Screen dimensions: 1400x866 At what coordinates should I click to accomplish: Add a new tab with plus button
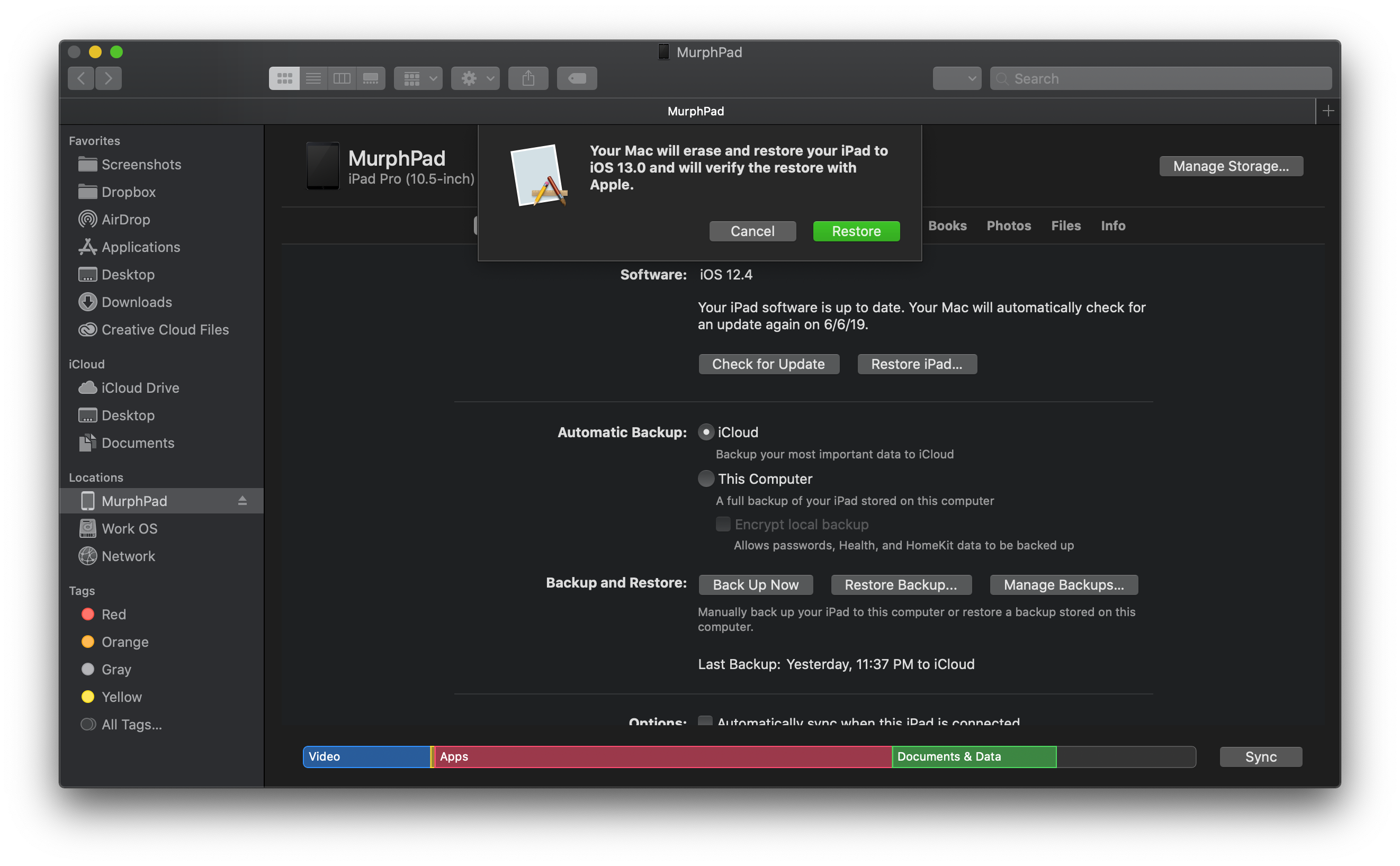tap(1329, 111)
